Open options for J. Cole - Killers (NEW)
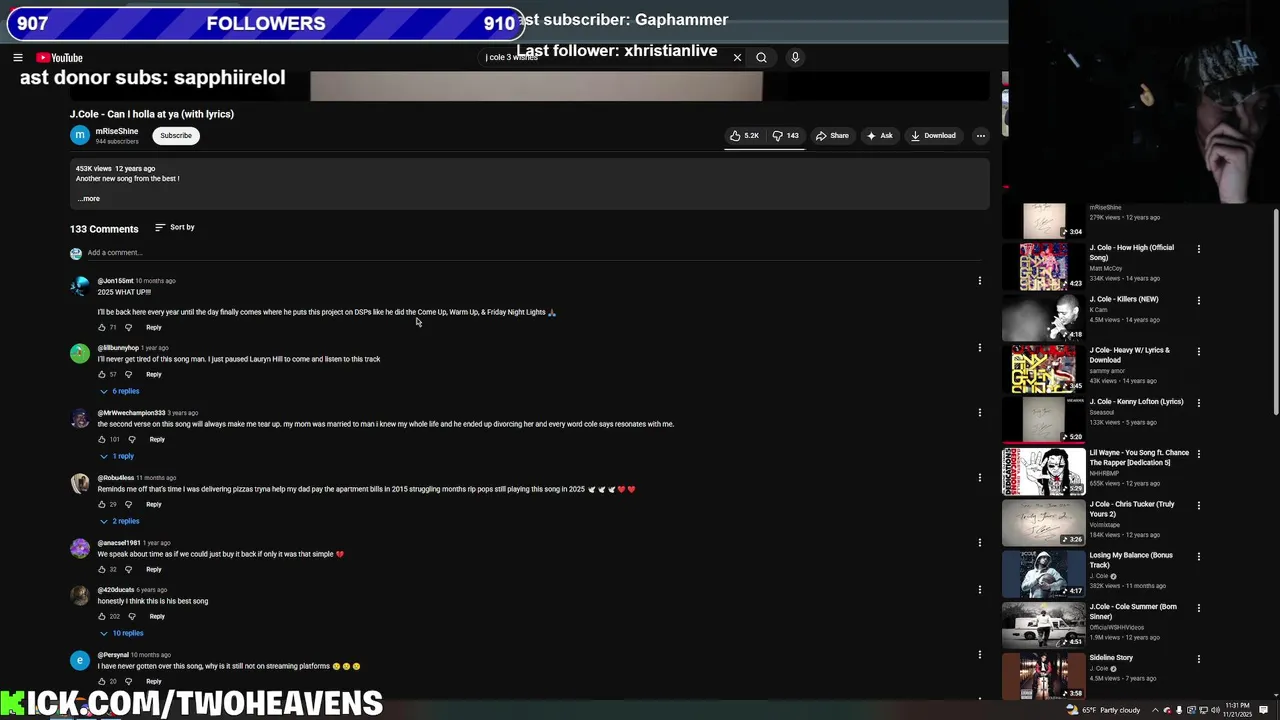This screenshot has width=1280, height=720. point(1199,300)
